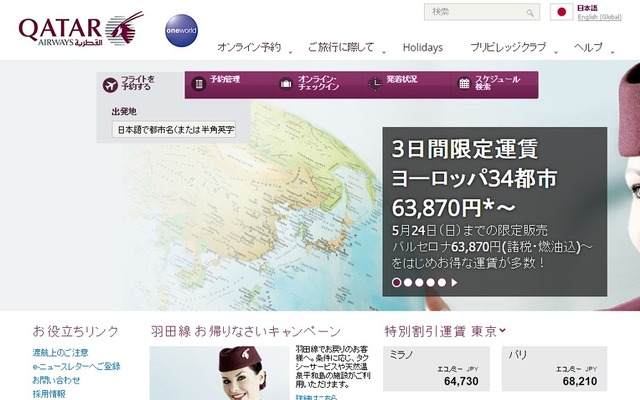Click the 特別割引運賃 heading text
This screenshot has height=400, width=640.
tap(425, 331)
